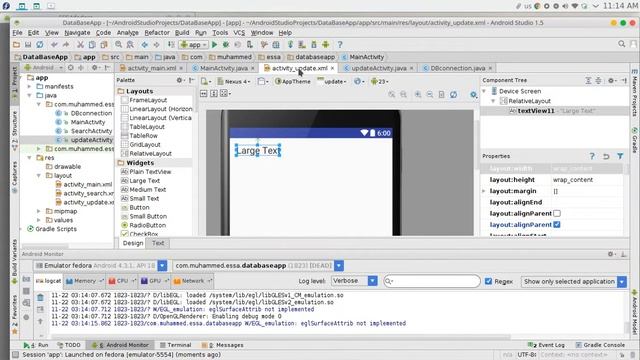This screenshot has width=640, height=360.
Task: Open the AVD Manager icon
Action: [x=302, y=44]
